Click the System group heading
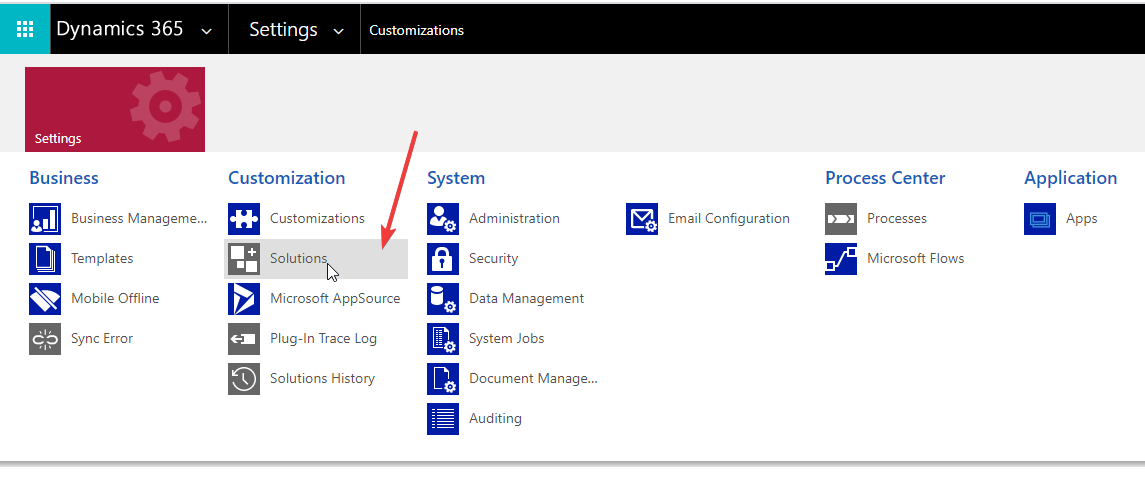 [x=456, y=178]
